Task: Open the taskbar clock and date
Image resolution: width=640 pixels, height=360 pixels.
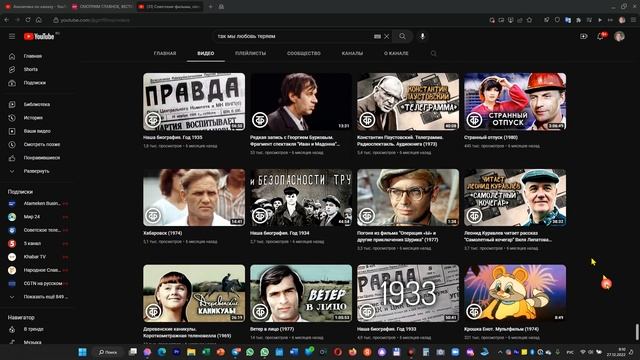Action: (617, 352)
